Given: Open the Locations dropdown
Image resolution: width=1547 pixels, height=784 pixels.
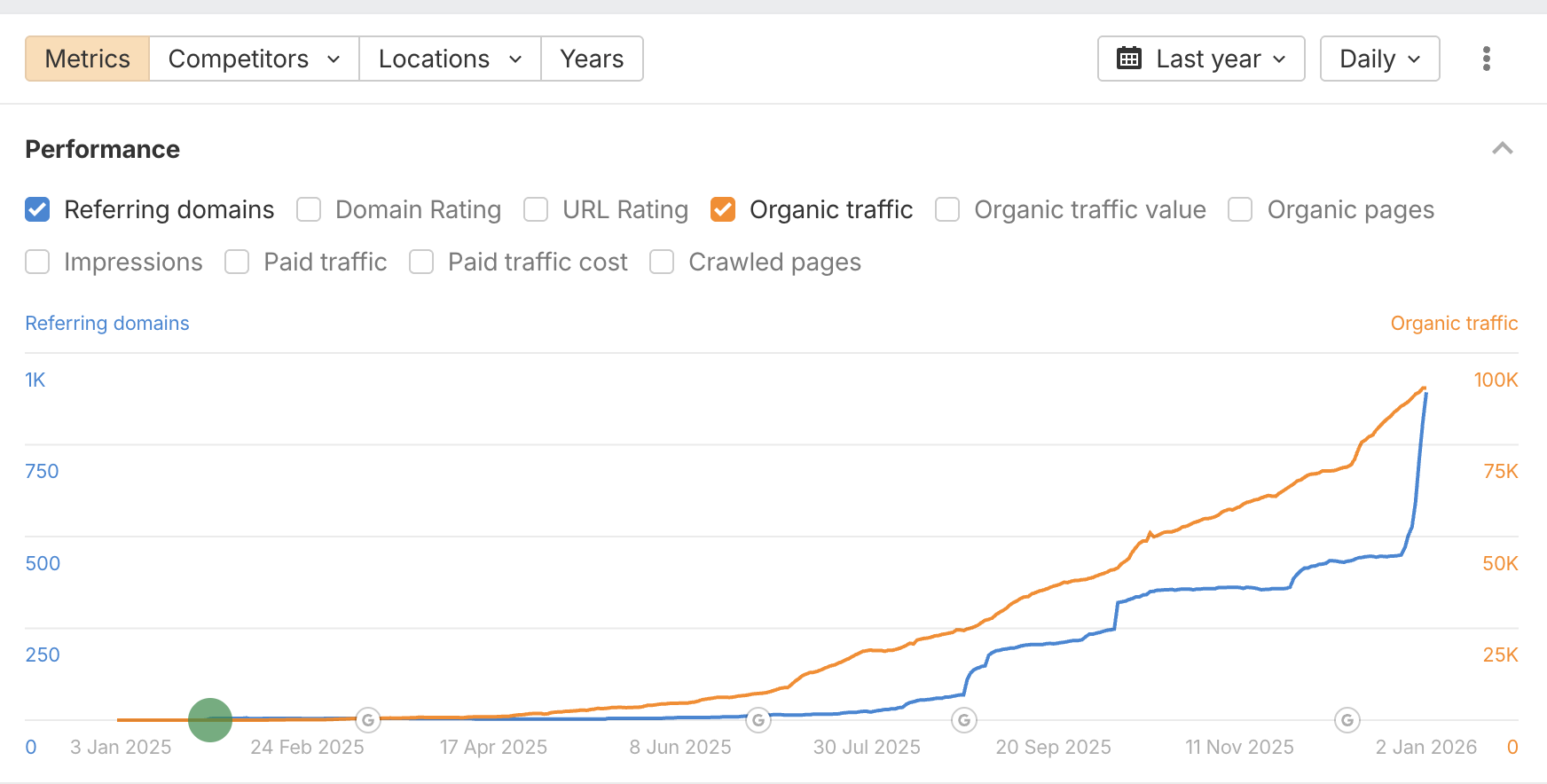Looking at the screenshot, I should tap(449, 59).
